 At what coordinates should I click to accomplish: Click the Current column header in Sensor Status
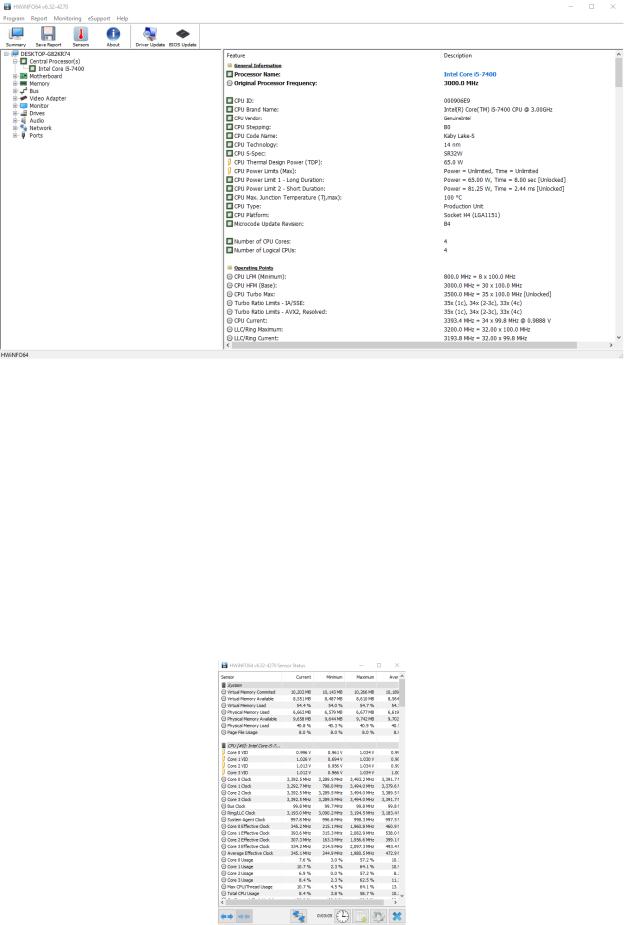click(303, 677)
